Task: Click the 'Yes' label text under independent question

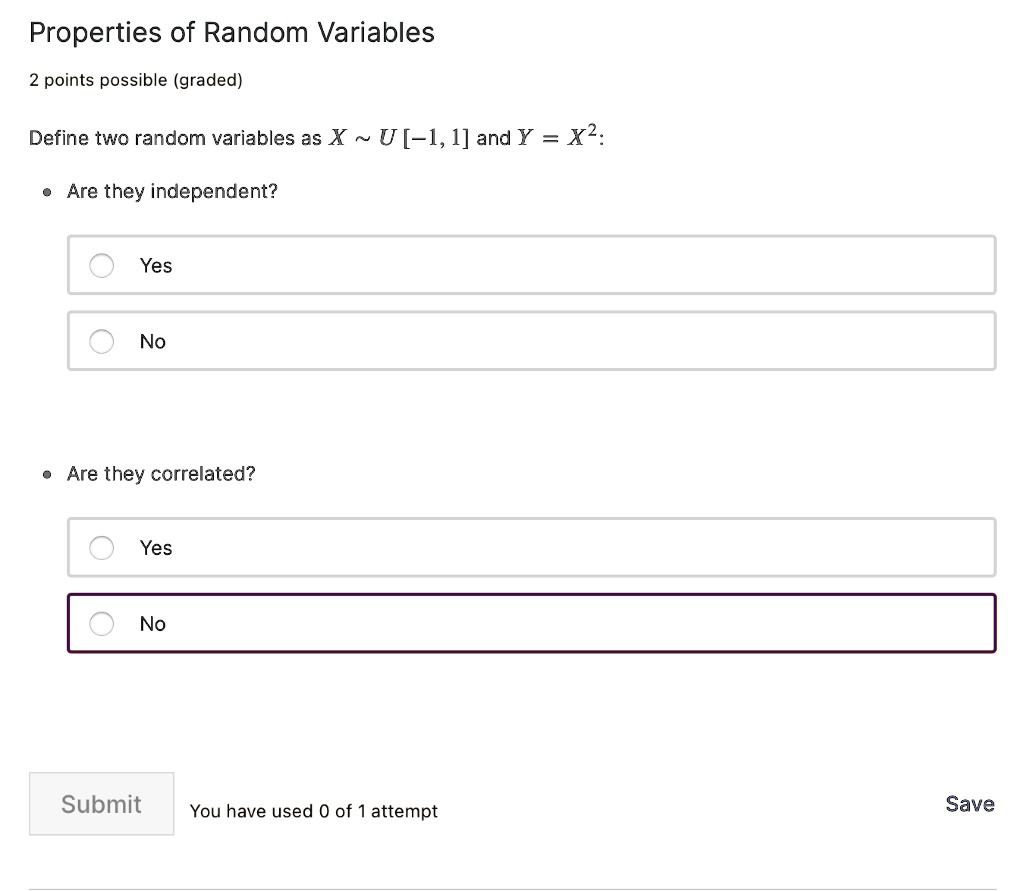Action: pyautogui.click(x=156, y=265)
